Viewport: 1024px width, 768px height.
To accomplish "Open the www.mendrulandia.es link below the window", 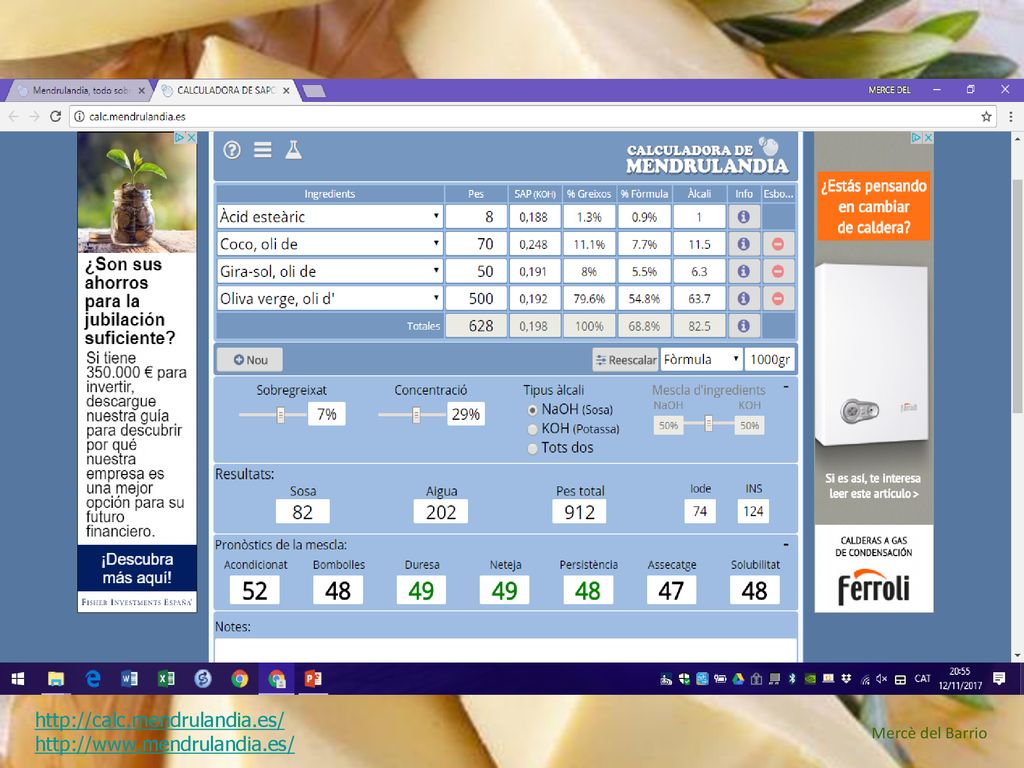I will click(x=165, y=744).
